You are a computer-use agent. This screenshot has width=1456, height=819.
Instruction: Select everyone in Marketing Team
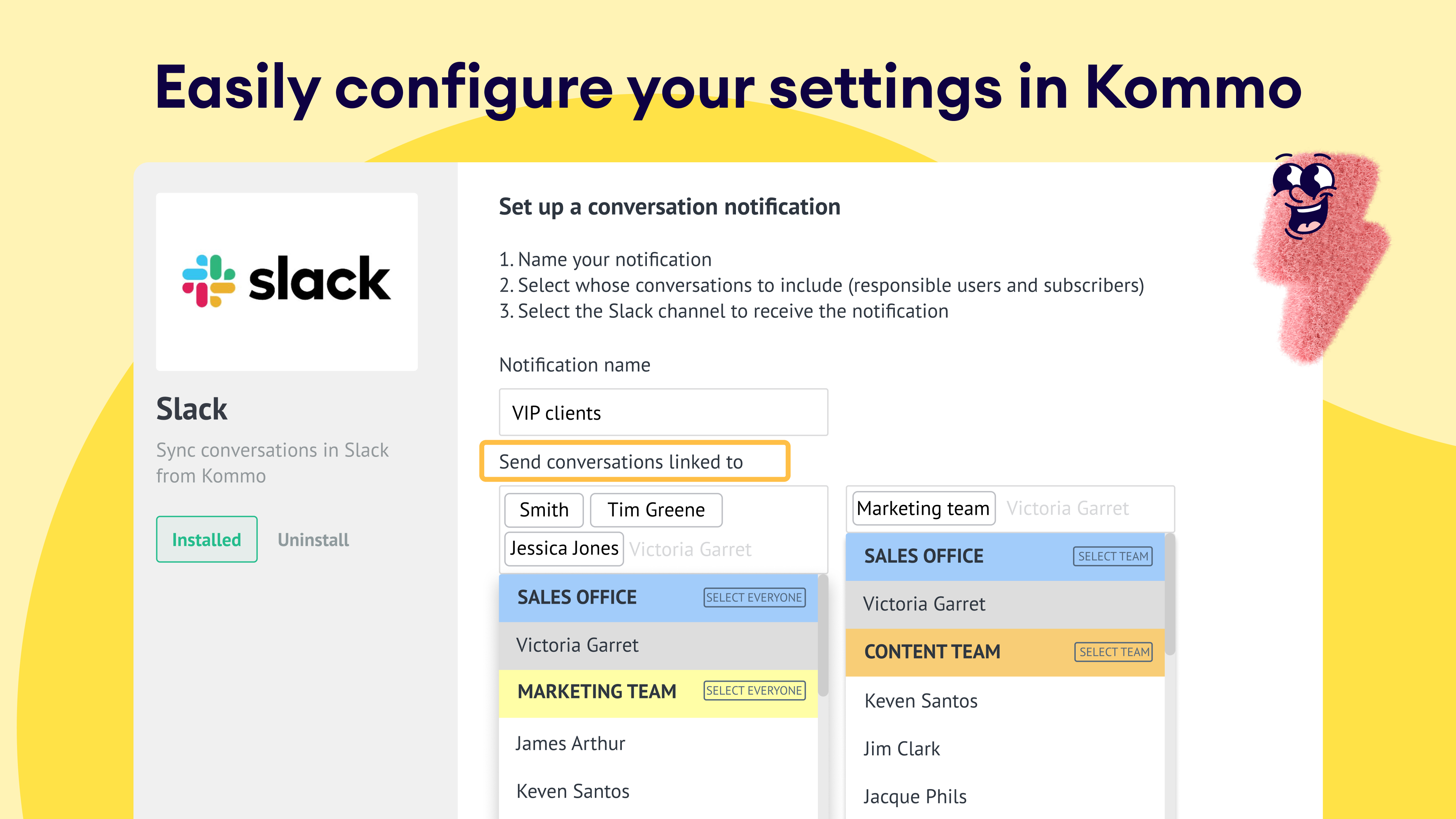(x=754, y=691)
